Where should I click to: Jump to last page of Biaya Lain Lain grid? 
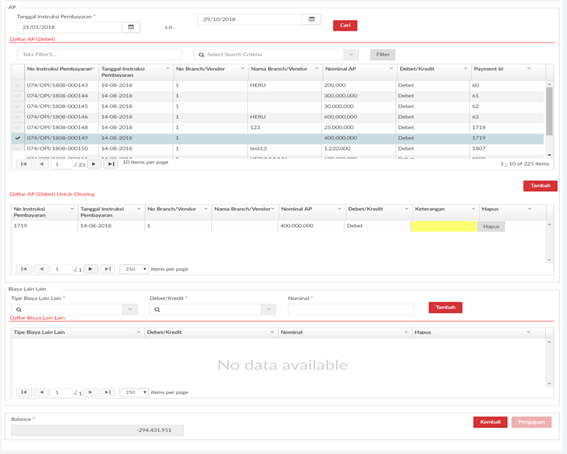click(107, 392)
